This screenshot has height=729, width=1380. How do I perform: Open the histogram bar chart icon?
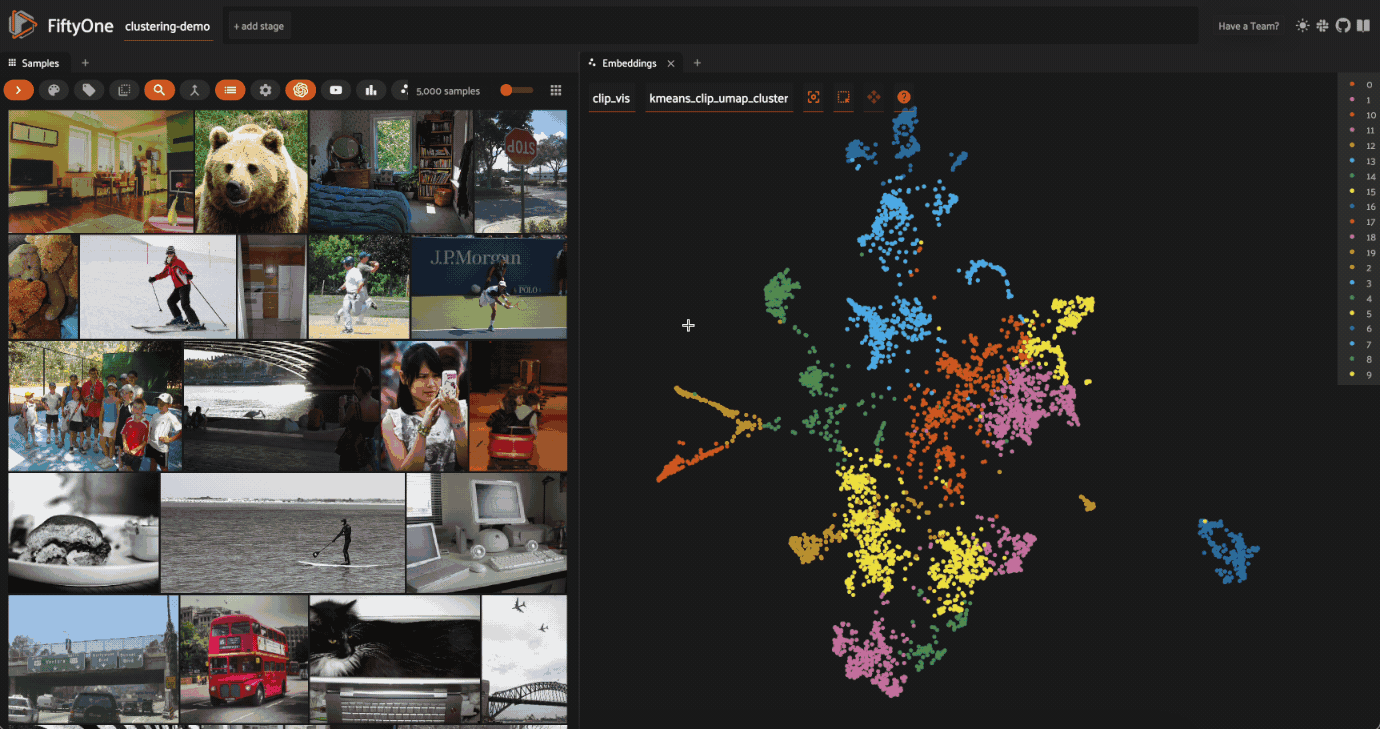coord(371,90)
